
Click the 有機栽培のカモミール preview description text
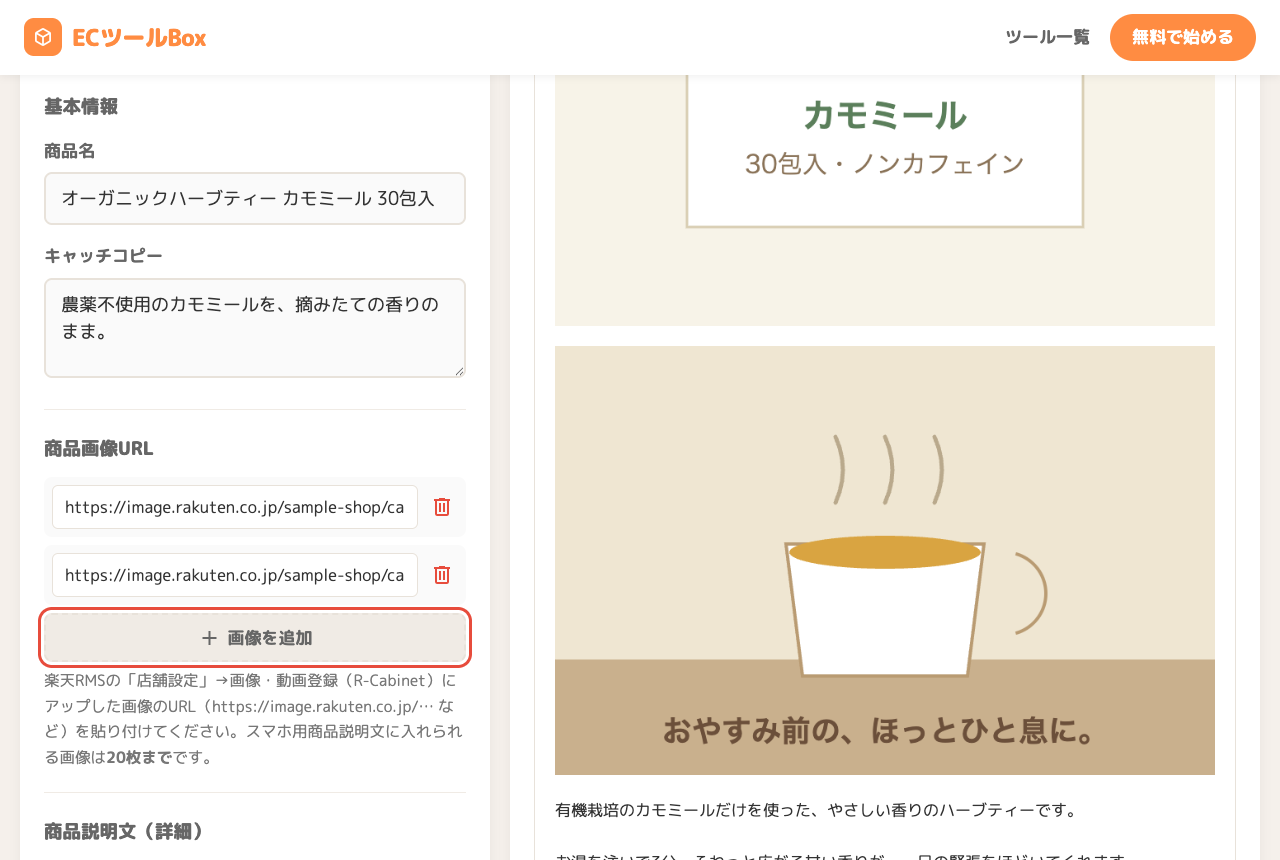coord(815,809)
